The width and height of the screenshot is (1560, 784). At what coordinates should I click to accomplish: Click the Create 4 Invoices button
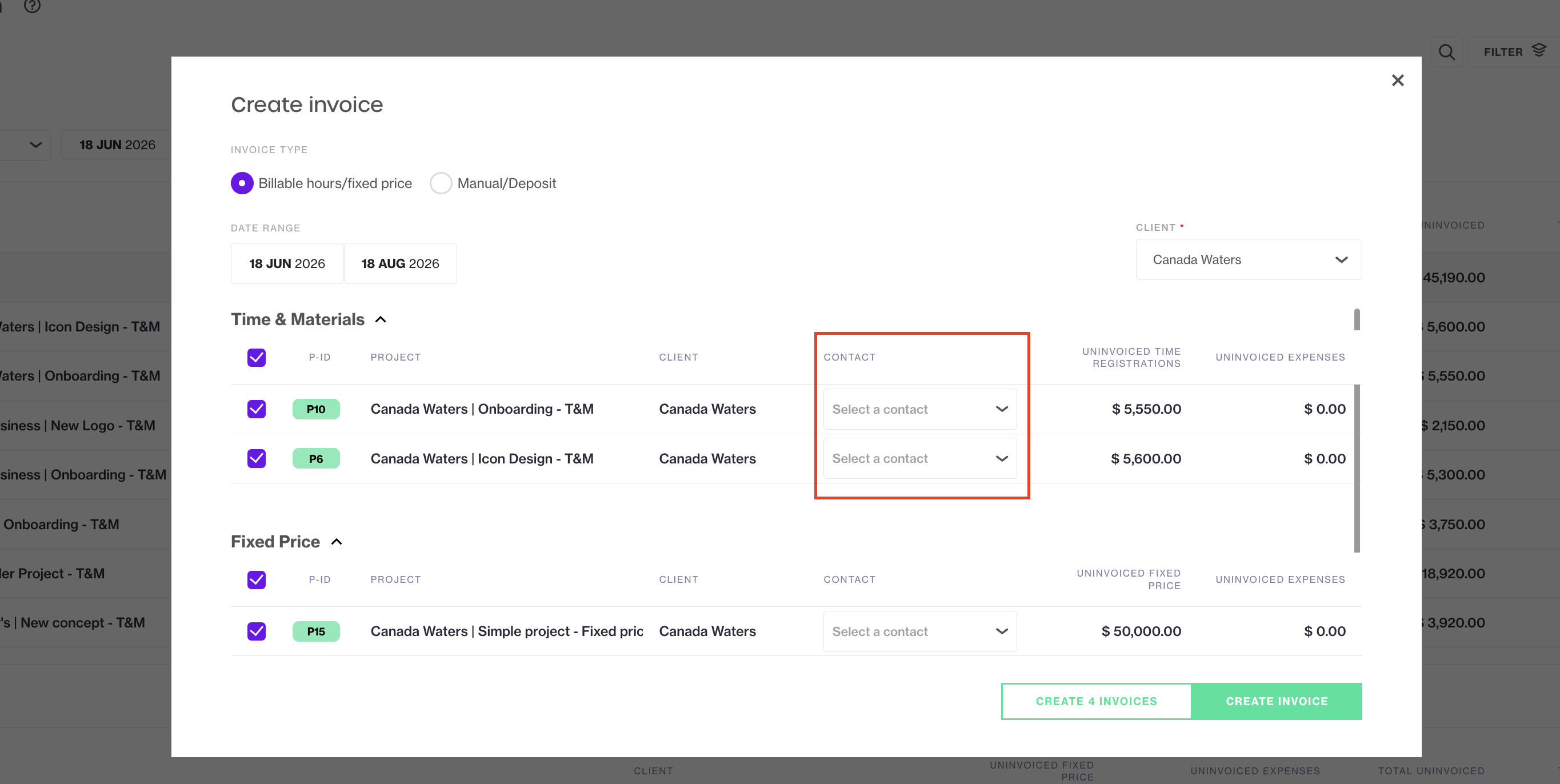(x=1096, y=701)
